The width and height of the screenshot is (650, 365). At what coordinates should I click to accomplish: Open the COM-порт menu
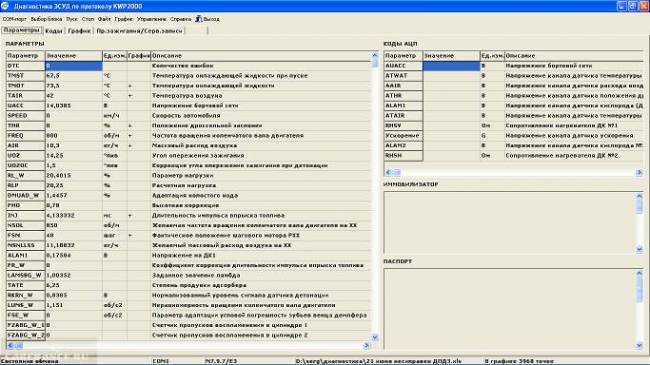pyautogui.click(x=15, y=19)
